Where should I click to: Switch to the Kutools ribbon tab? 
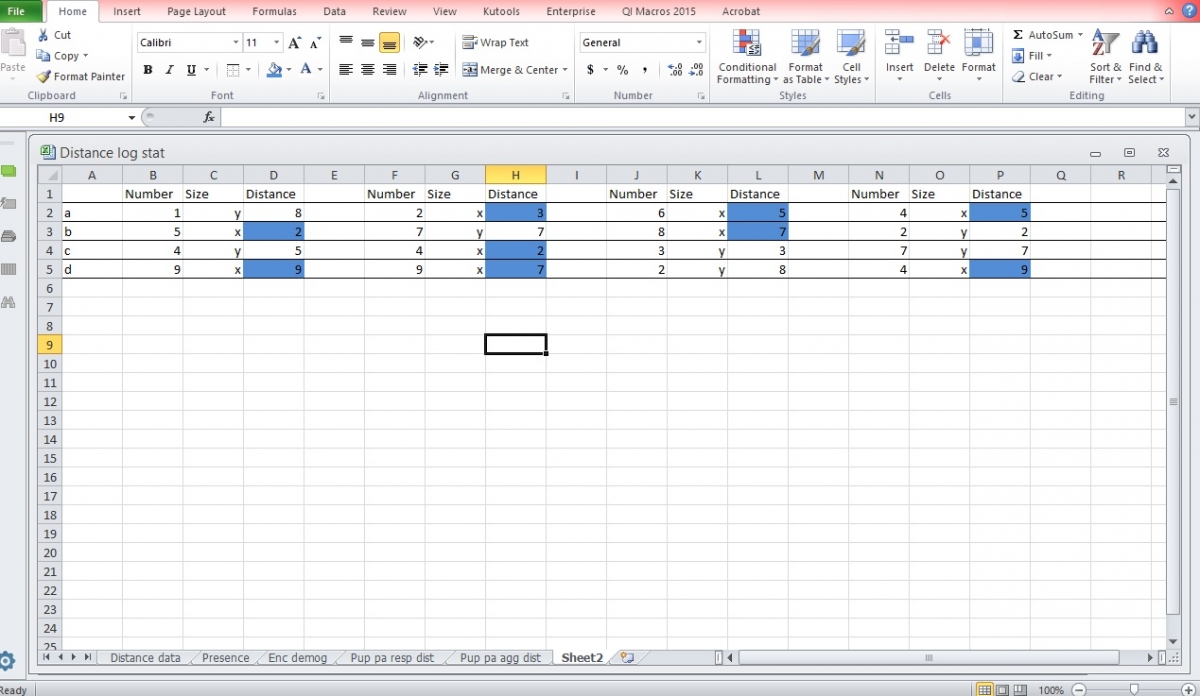(501, 11)
